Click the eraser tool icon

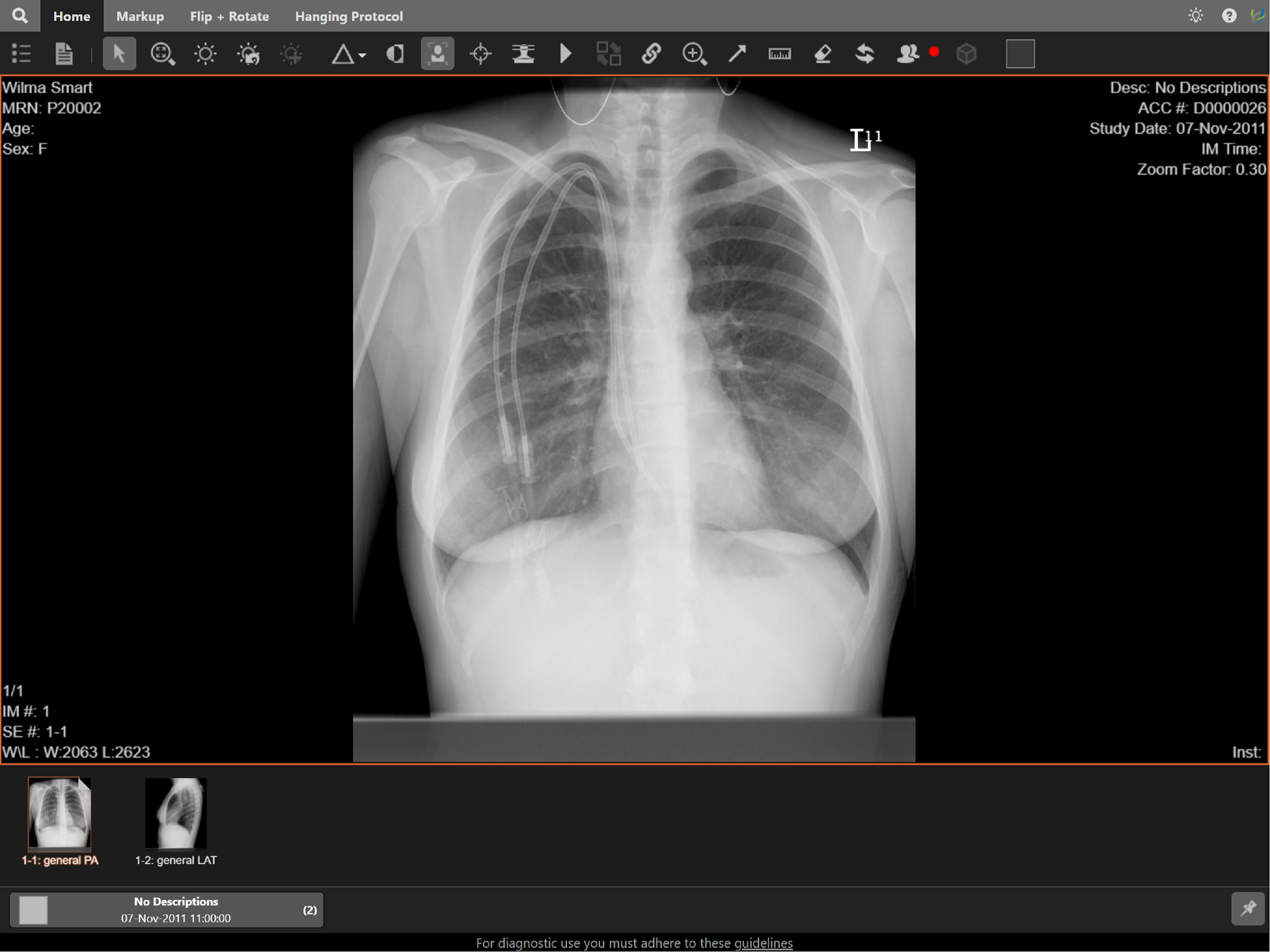[823, 54]
